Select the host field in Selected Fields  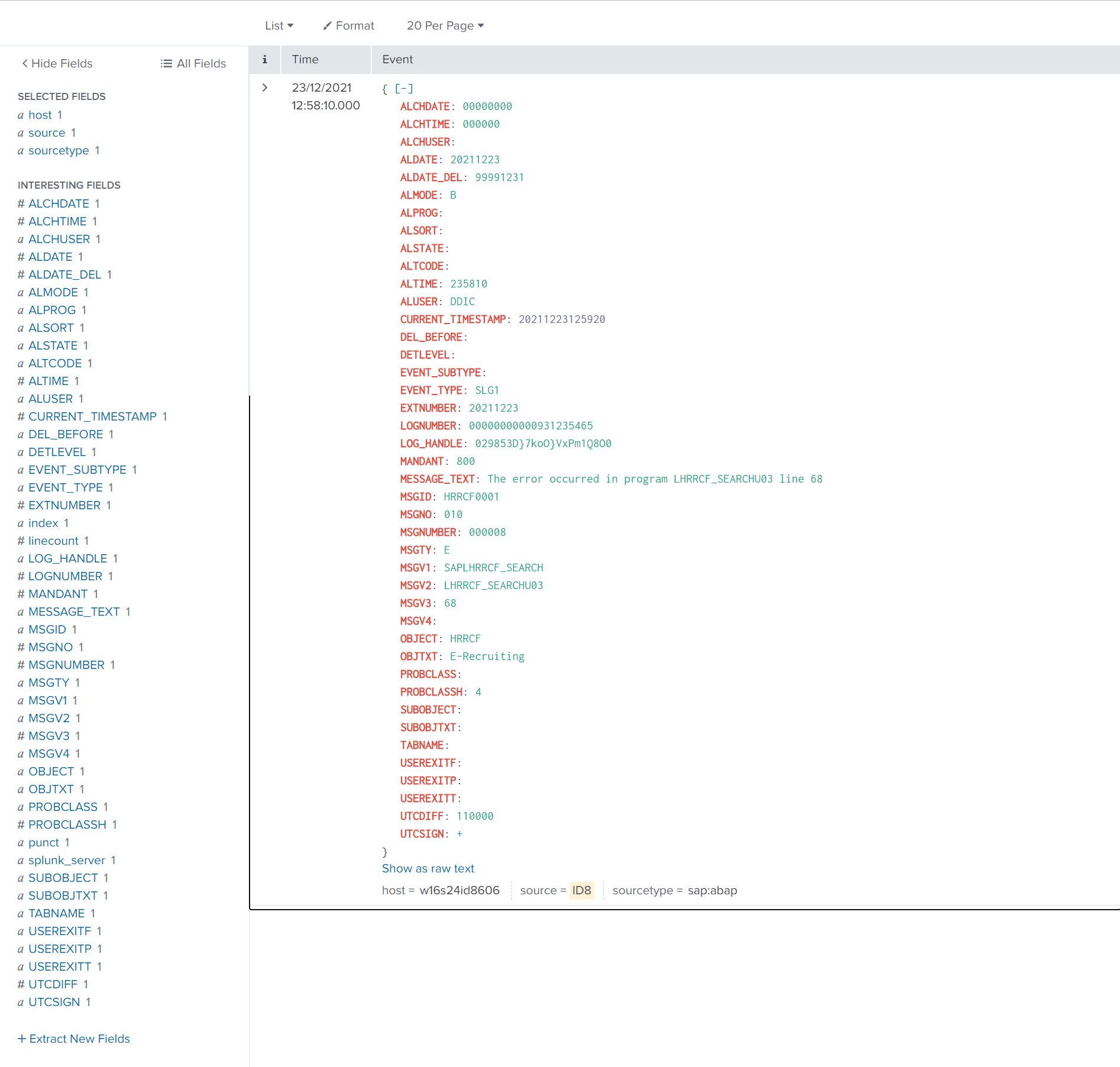point(40,115)
